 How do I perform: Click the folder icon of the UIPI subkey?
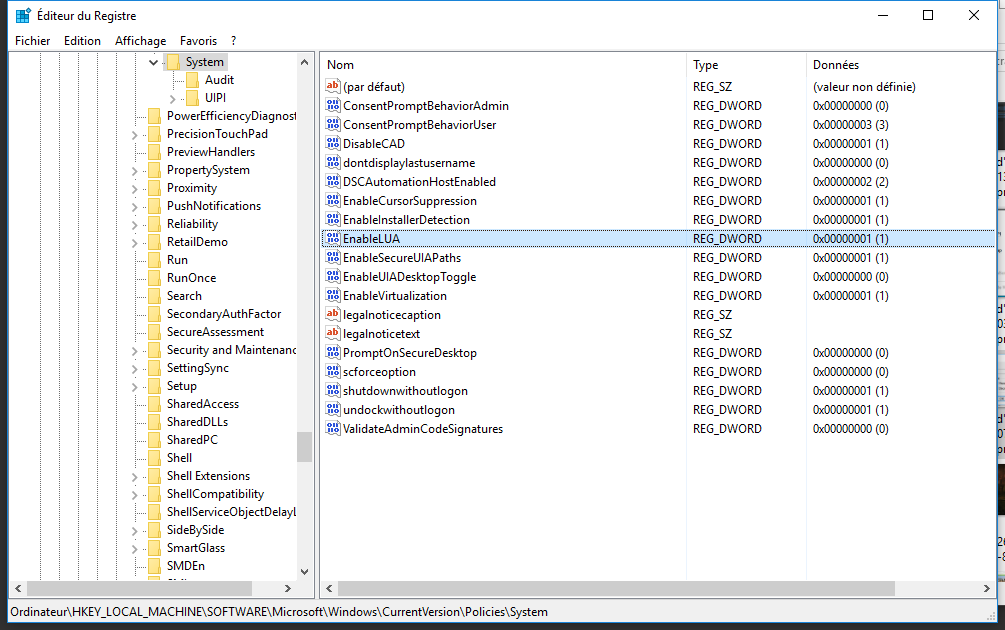(192, 98)
